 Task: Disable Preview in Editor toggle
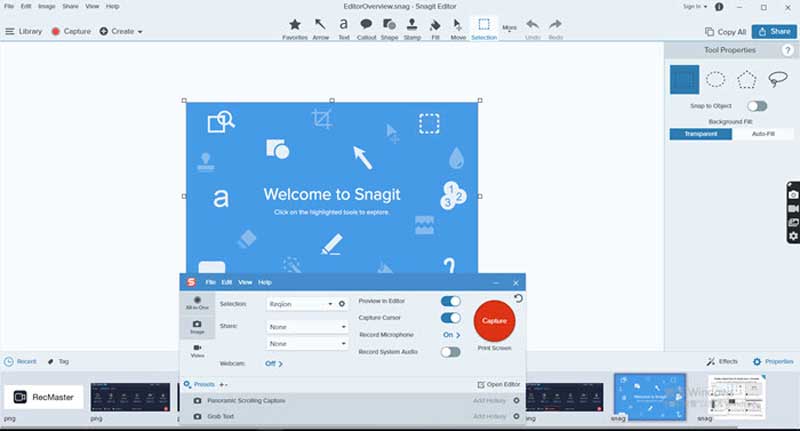tap(450, 301)
